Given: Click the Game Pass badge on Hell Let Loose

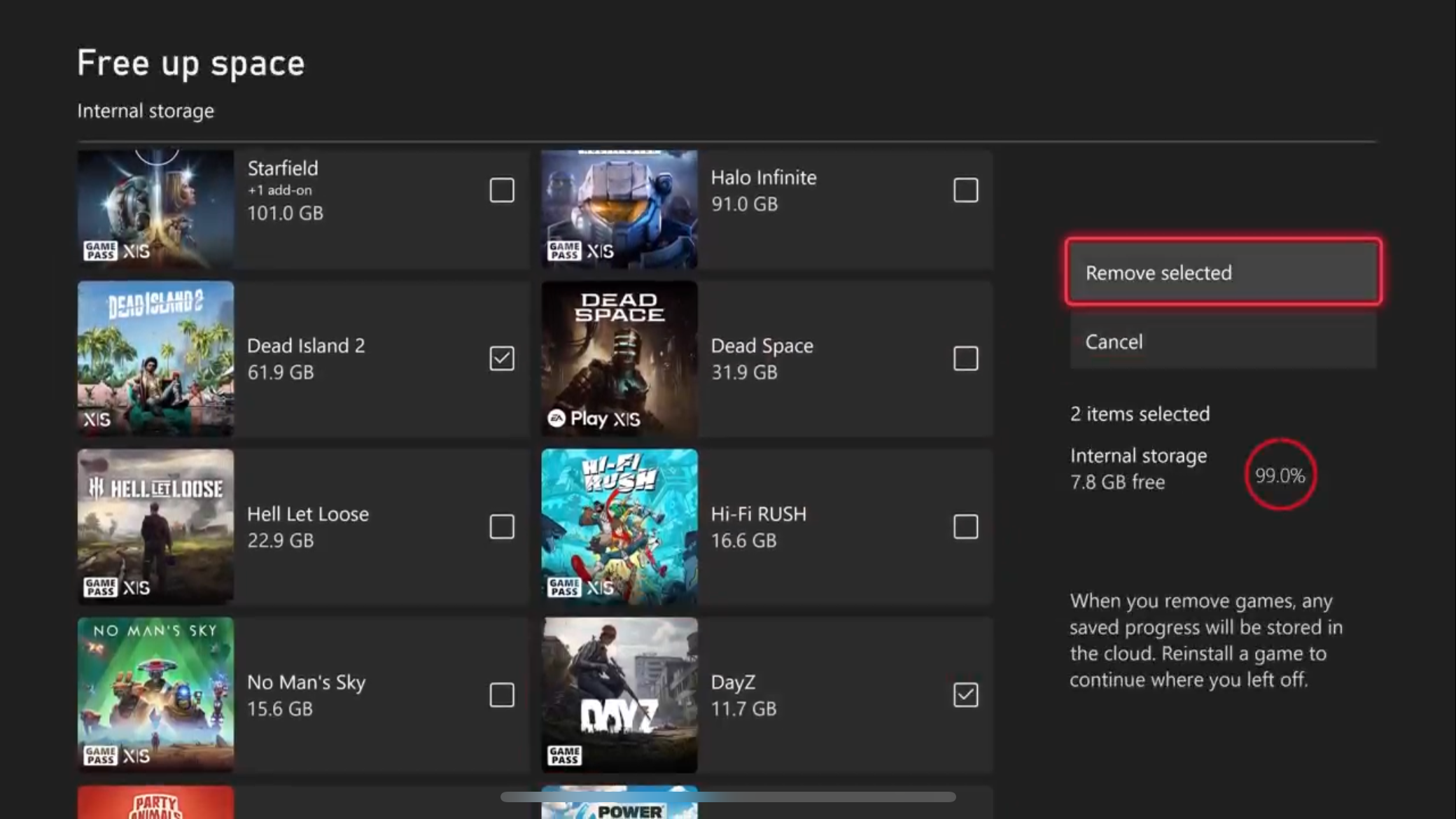Looking at the screenshot, I should [x=100, y=588].
